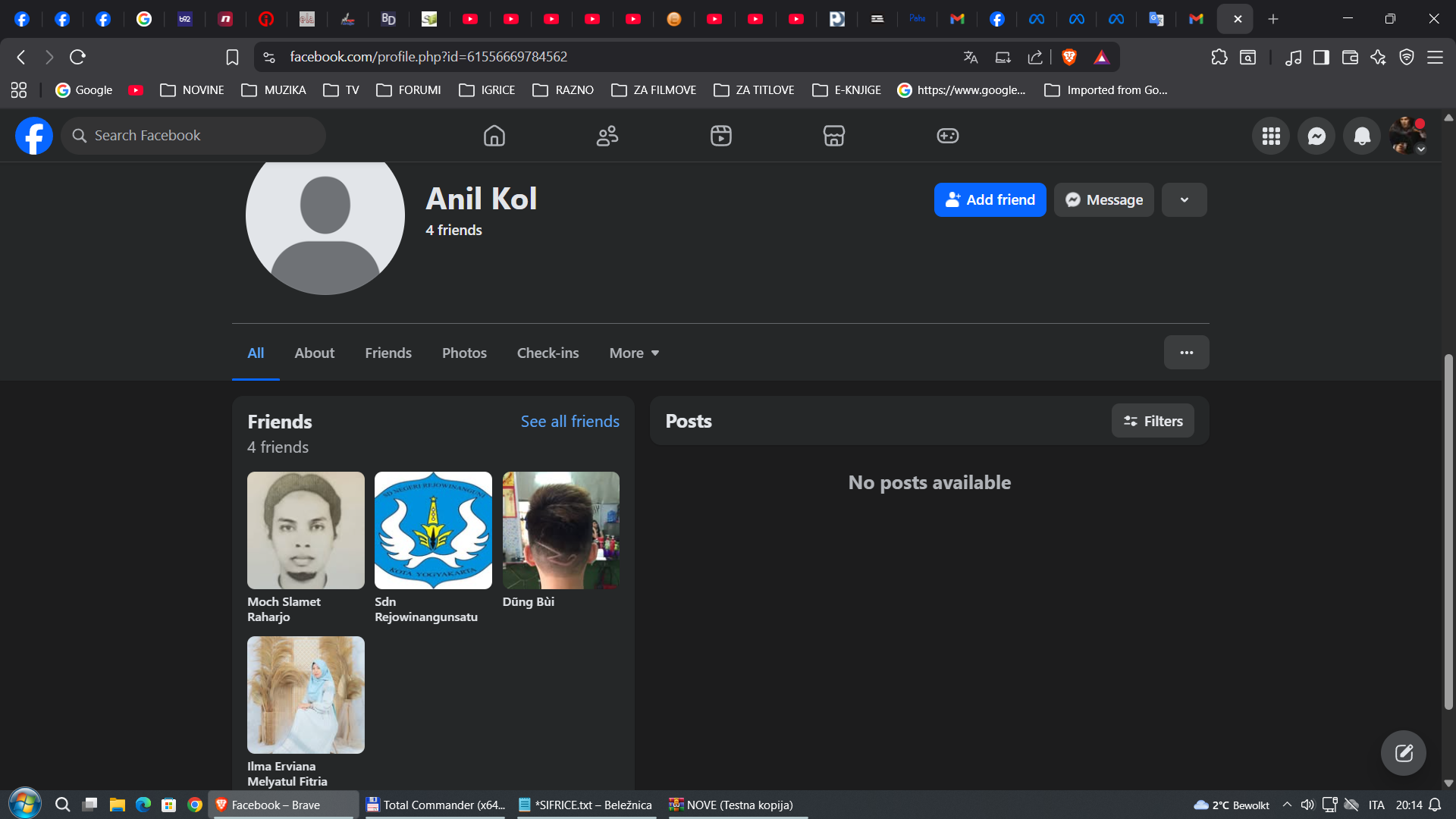The width and height of the screenshot is (1456, 819).
Task: Bookmark this page with bookmark icon
Action: 232,57
